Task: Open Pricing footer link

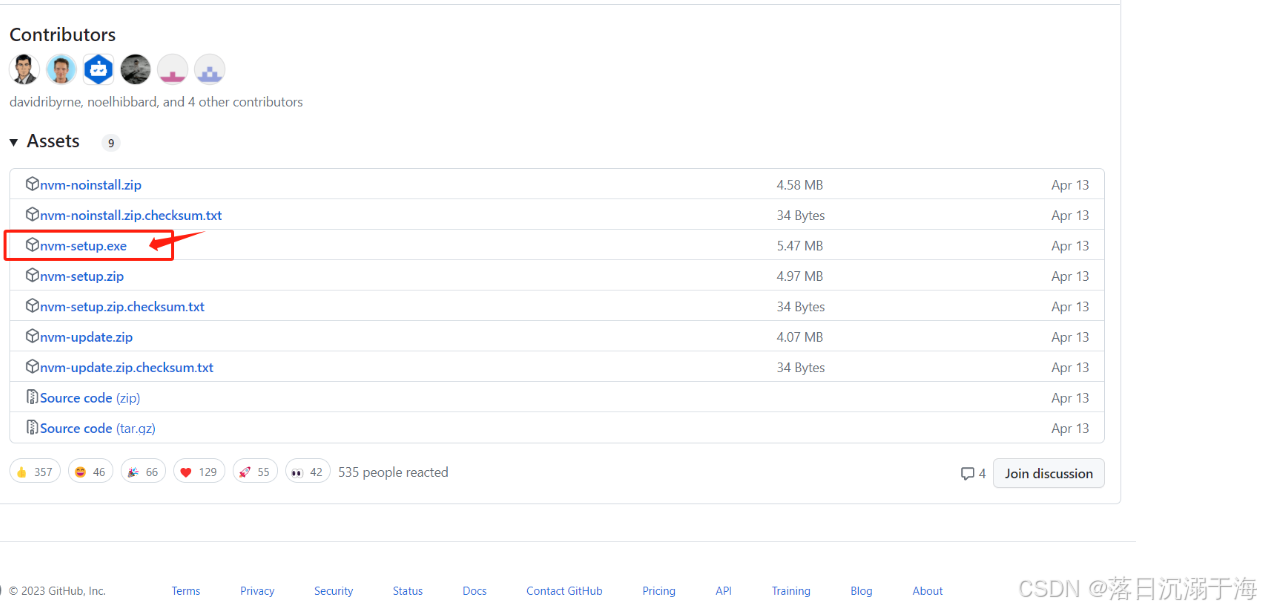Action: click(659, 591)
